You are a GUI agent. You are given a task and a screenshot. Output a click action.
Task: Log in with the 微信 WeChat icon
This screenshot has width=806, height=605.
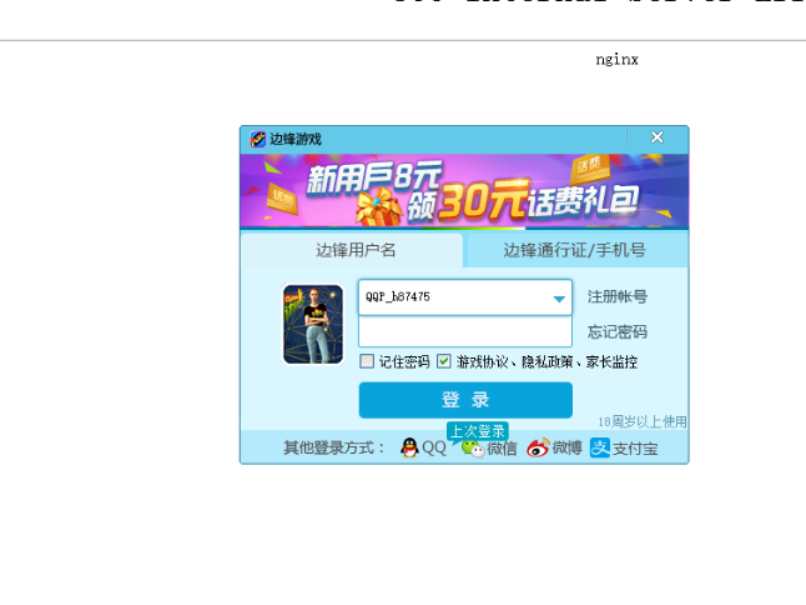point(472,449)
